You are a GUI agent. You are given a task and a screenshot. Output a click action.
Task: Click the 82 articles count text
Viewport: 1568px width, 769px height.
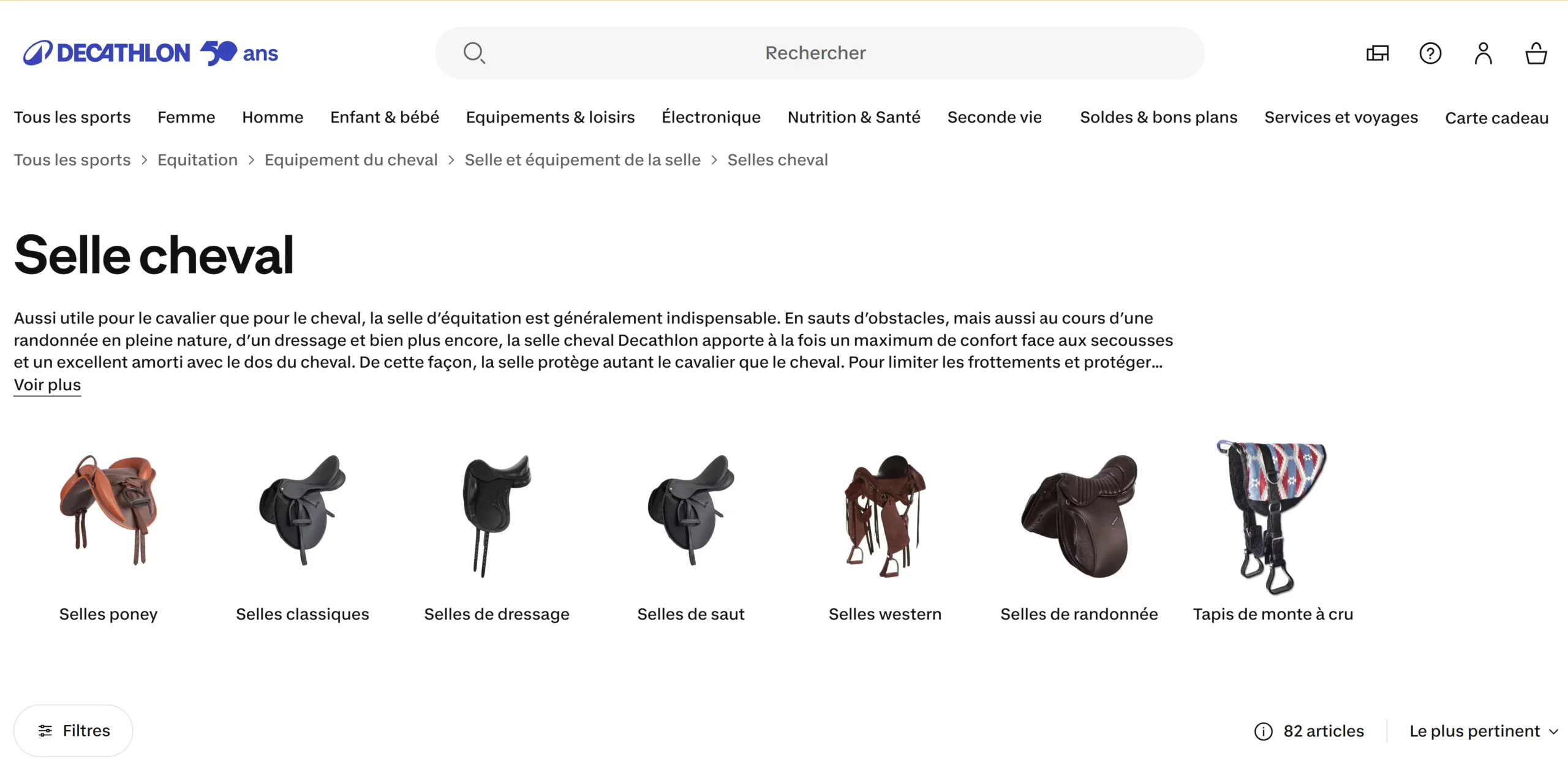point(1324,731)
